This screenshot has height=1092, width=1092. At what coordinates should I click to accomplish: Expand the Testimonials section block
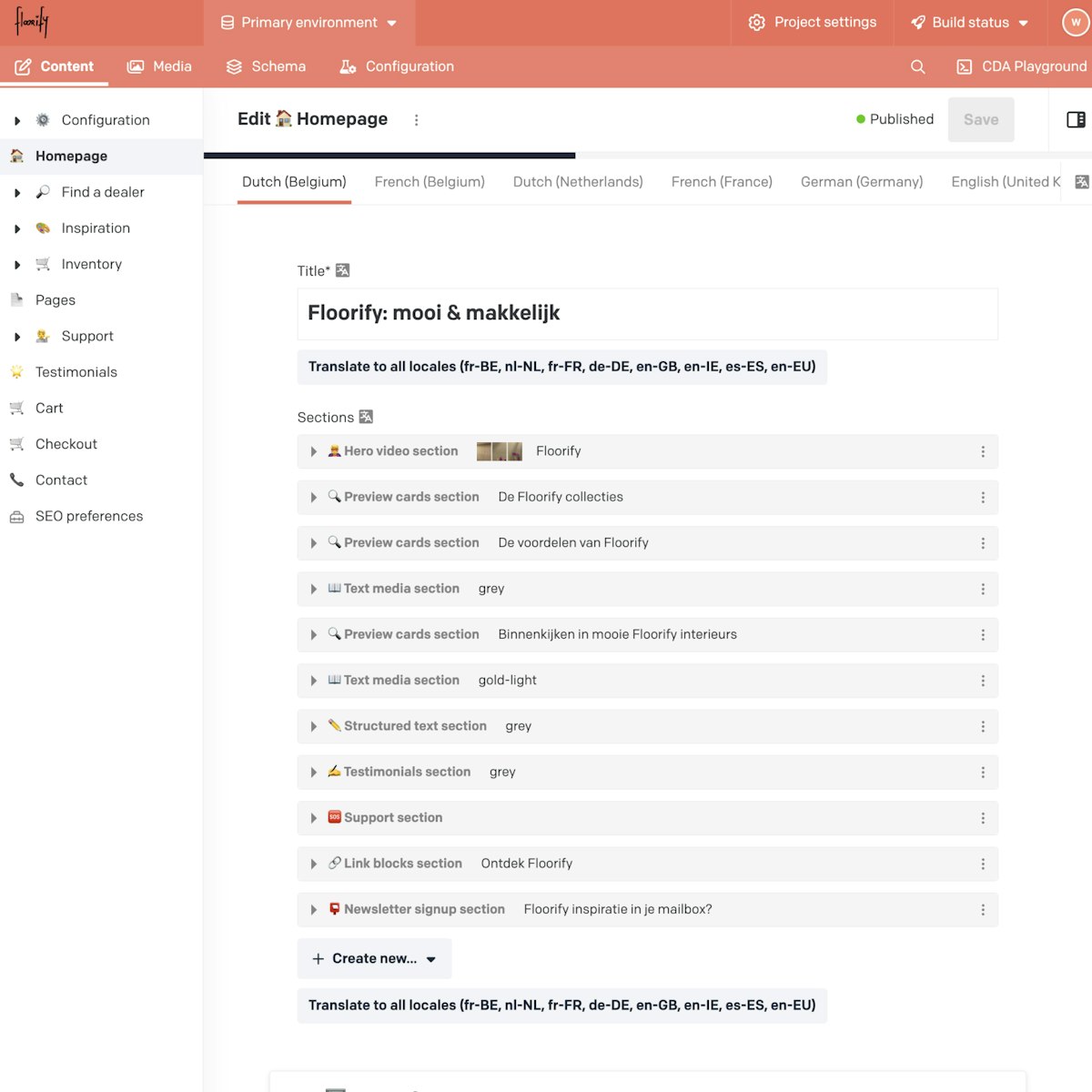coord(313,773)
